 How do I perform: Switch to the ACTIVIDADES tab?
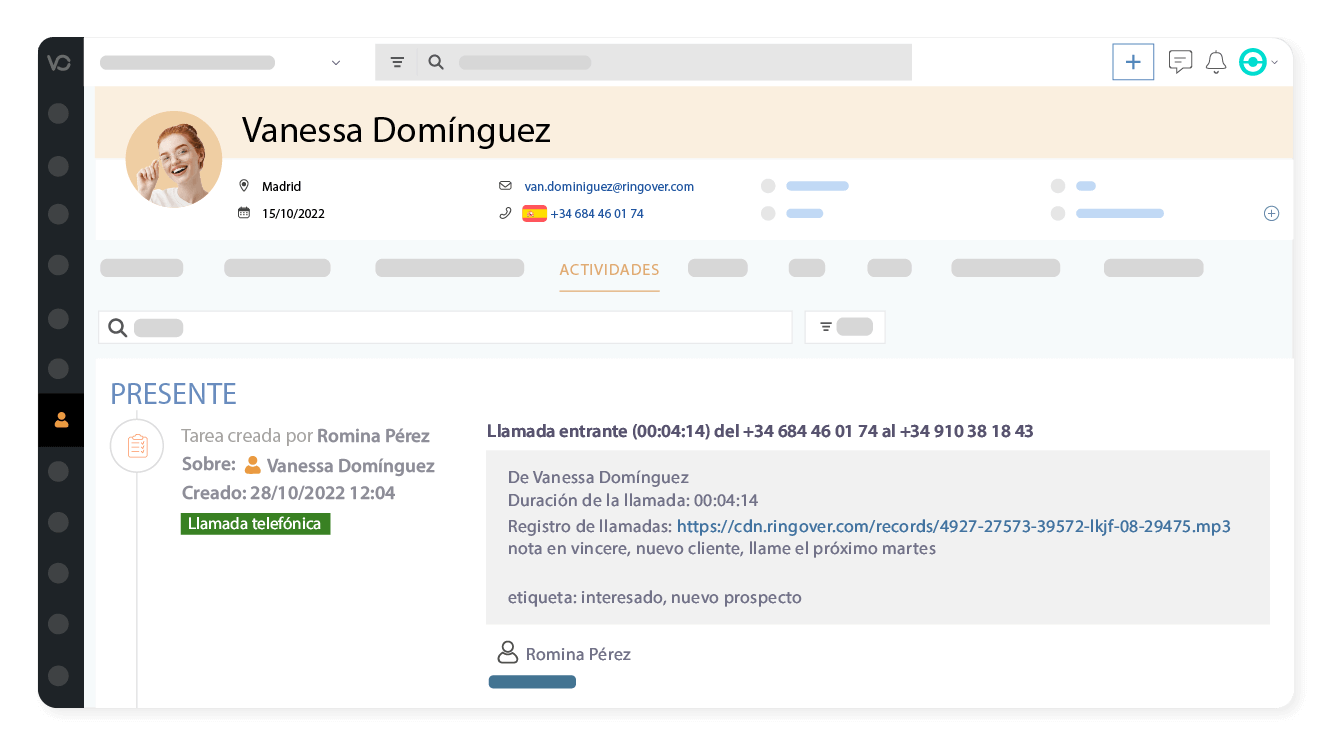[x=609, y=270]
